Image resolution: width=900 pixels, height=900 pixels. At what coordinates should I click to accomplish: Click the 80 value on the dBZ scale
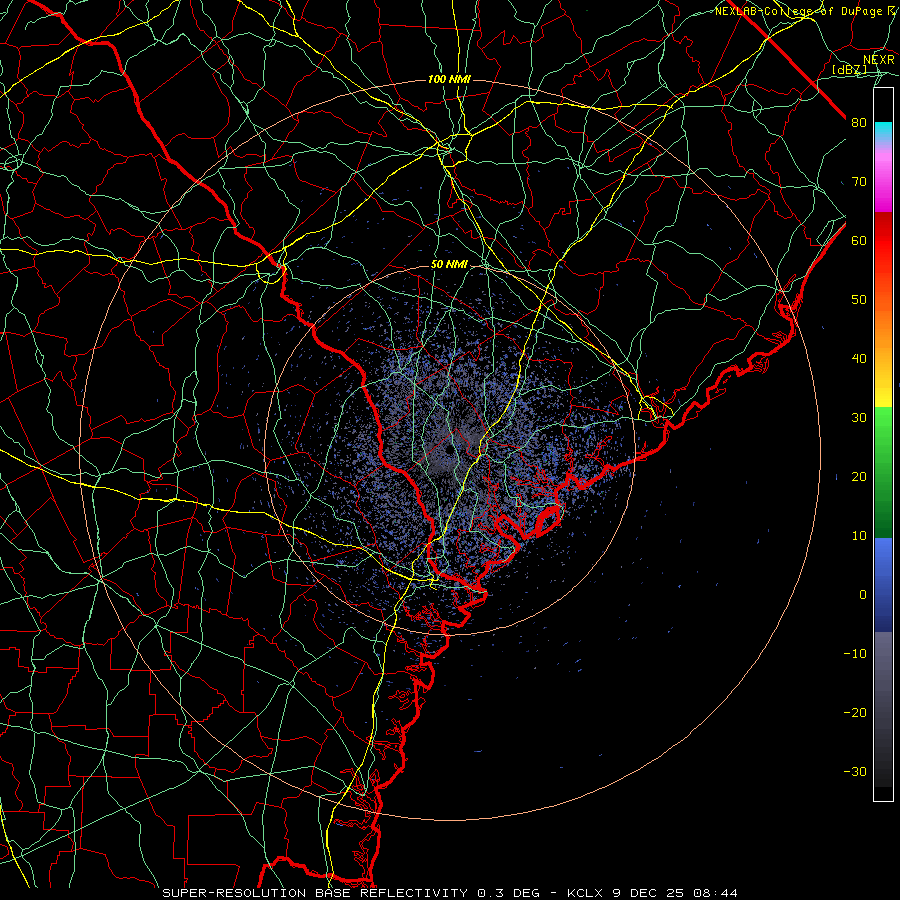(x=859, y=122)
